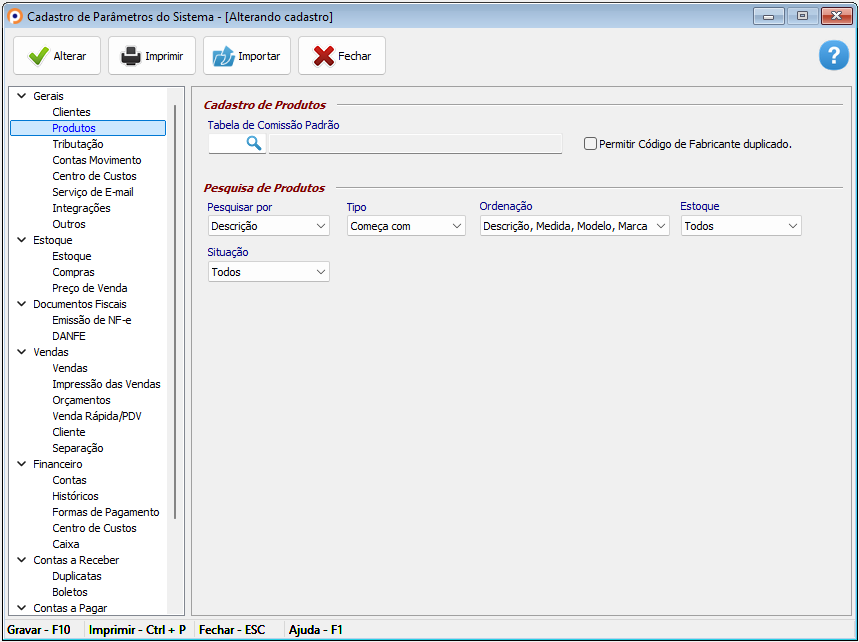Open the Ordenação dropdown
Screen dimensions: 859x642
(x=574, y=226)
